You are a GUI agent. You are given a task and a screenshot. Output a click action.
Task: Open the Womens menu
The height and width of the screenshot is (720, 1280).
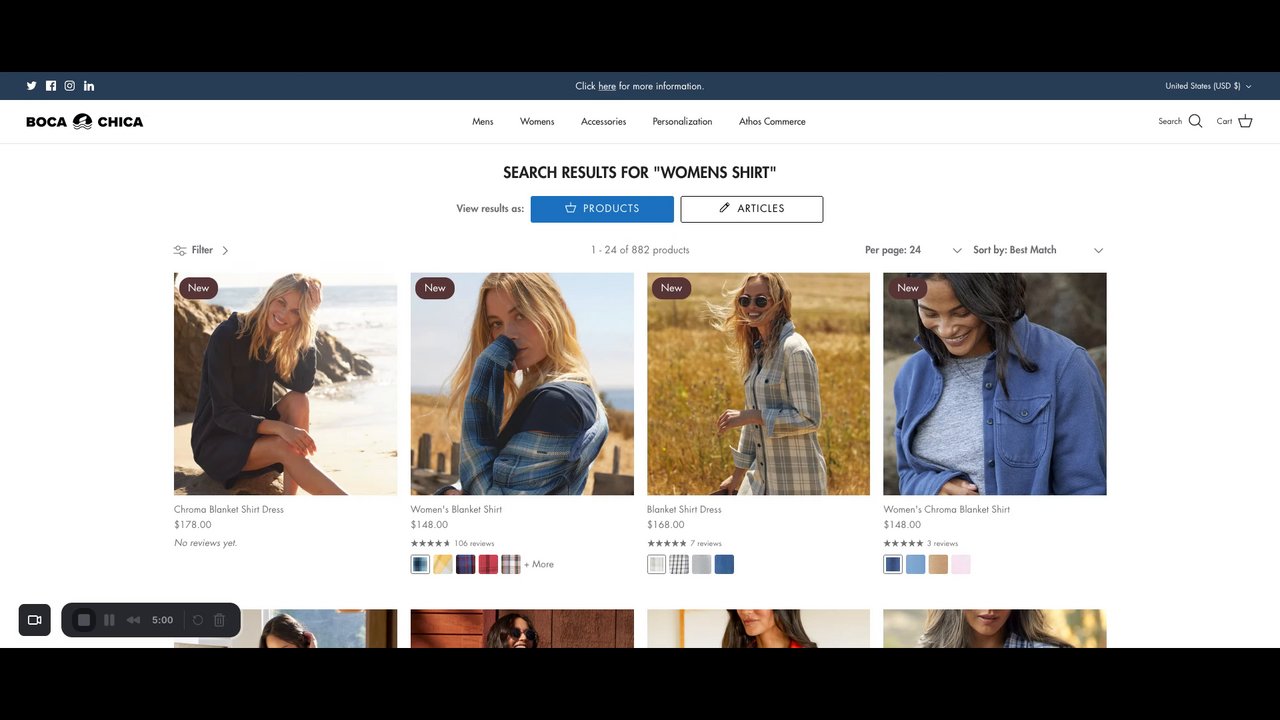pyautogui.click(x=537, y=121)
